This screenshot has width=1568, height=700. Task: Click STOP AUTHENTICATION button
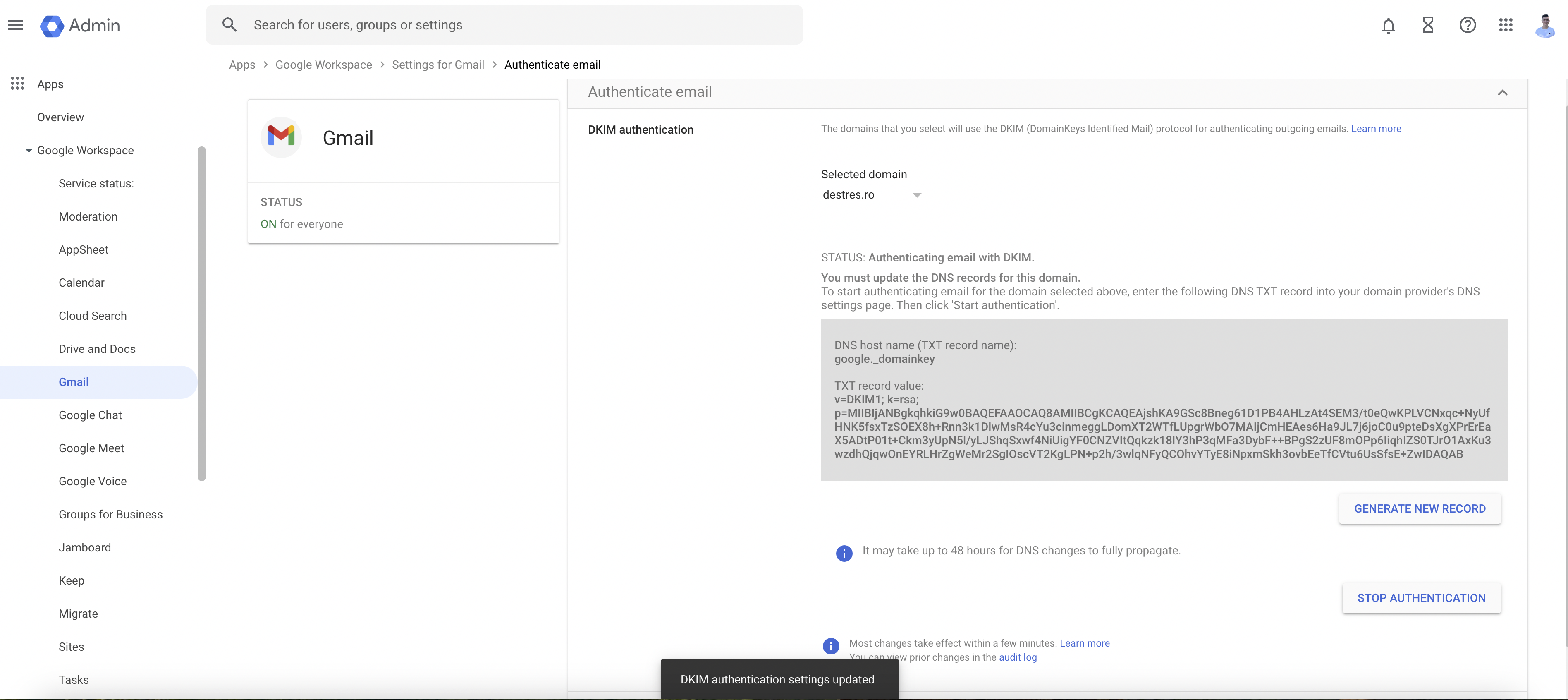pyautogui.click(x=1421, y=598)
